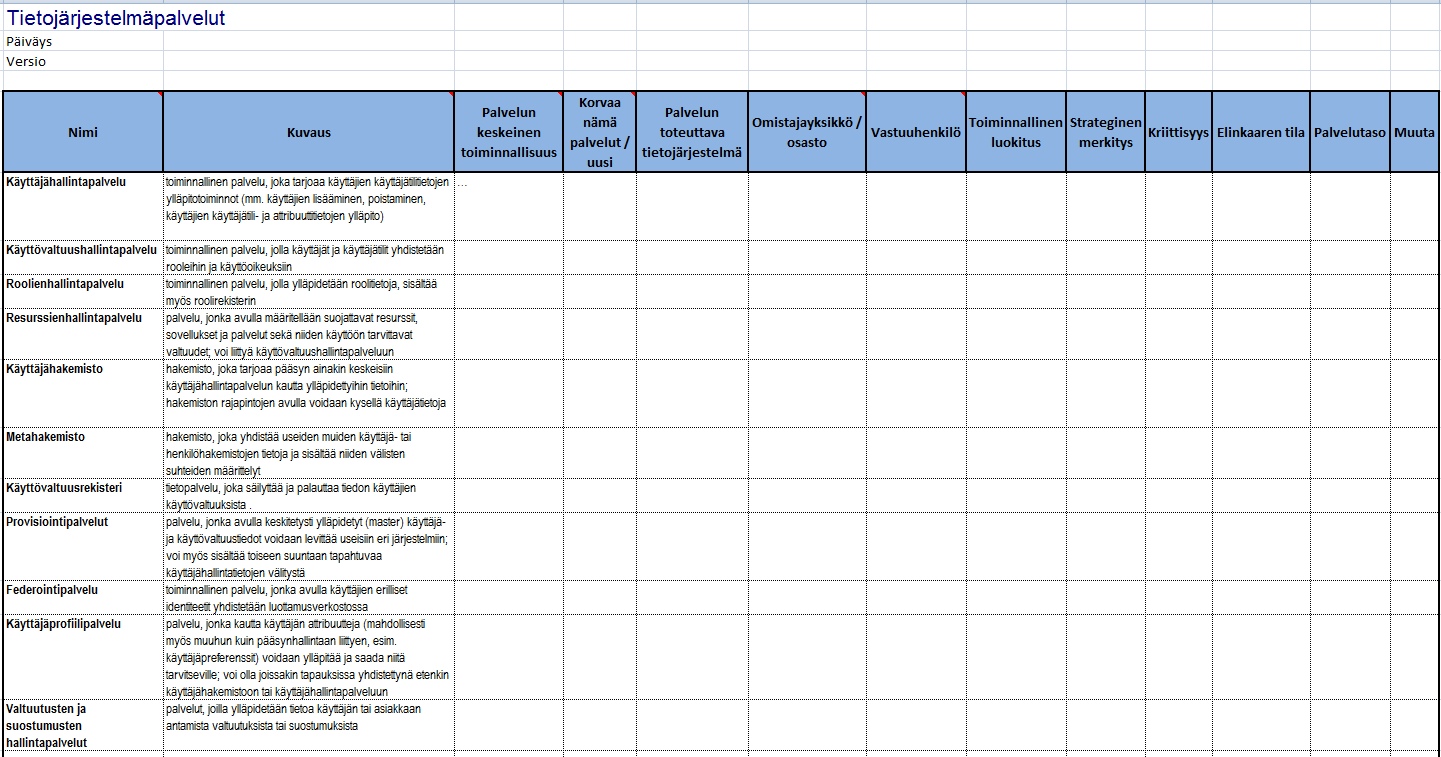
Task: Select the empty Kriittisyys cell for Metahakemisto
Action: tap(1179, 454)
